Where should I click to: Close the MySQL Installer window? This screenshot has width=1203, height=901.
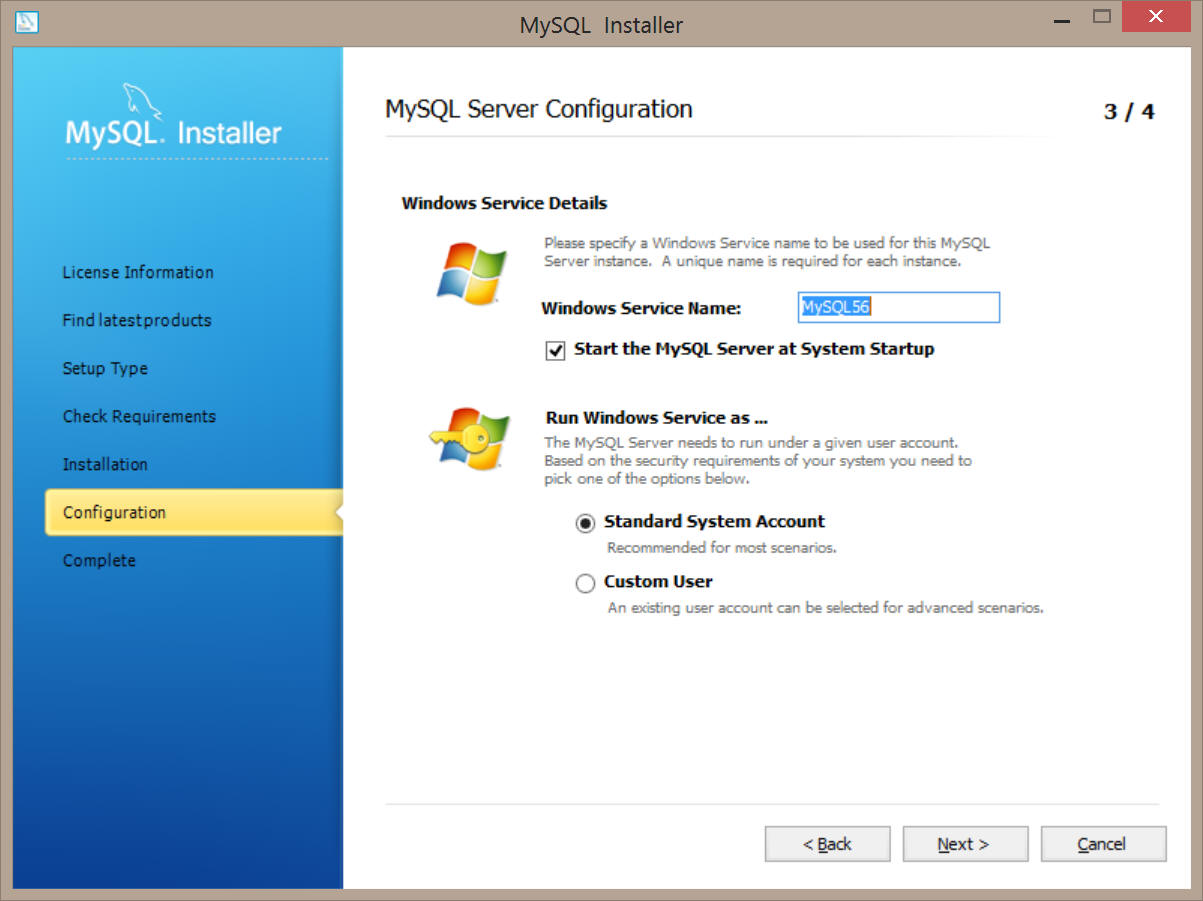coord(1156,16)
